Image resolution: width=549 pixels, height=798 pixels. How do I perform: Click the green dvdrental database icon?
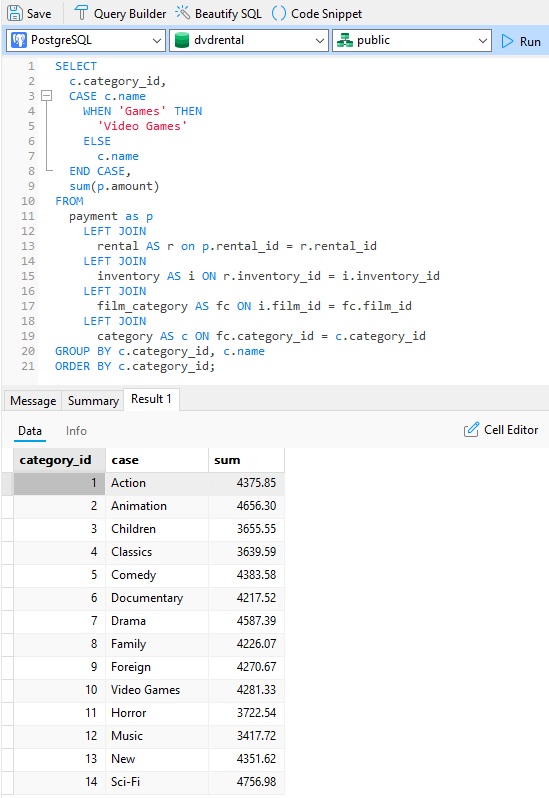point(182,40)
